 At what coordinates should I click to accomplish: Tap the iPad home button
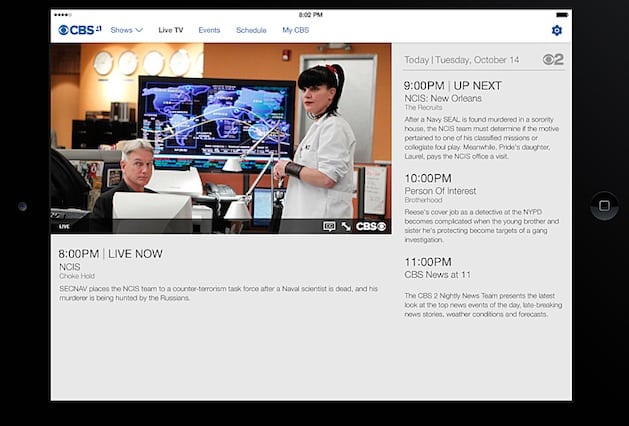[x=604, y=206]
